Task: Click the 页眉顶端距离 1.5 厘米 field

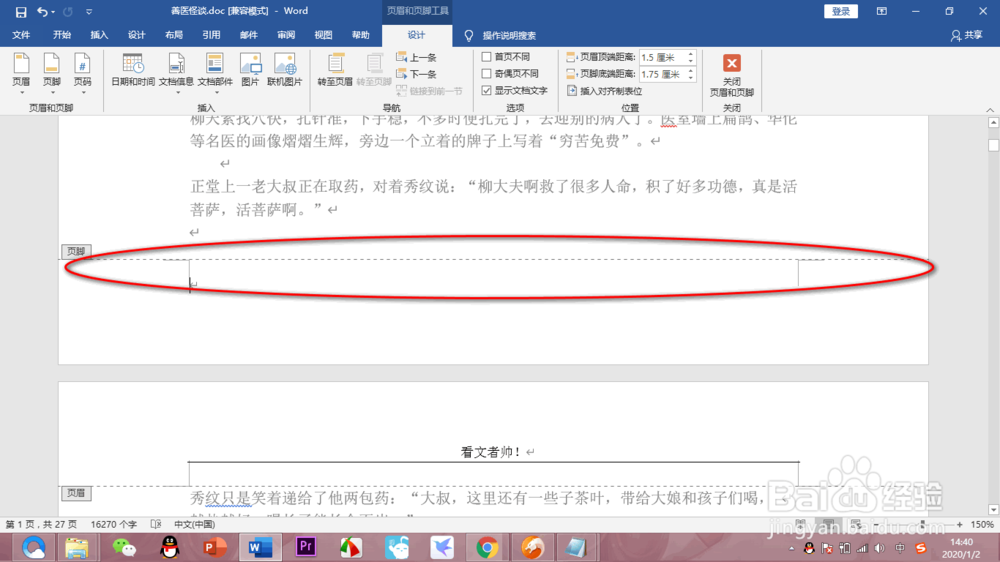Action: 663,57
